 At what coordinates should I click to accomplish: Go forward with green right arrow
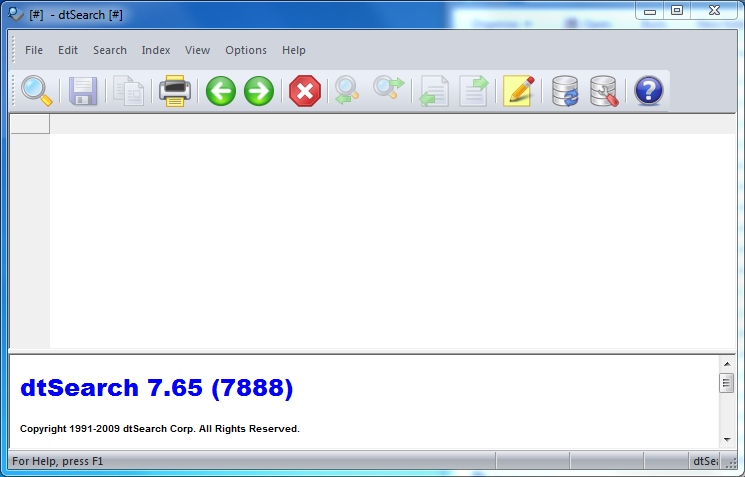[x=259, y=91]
